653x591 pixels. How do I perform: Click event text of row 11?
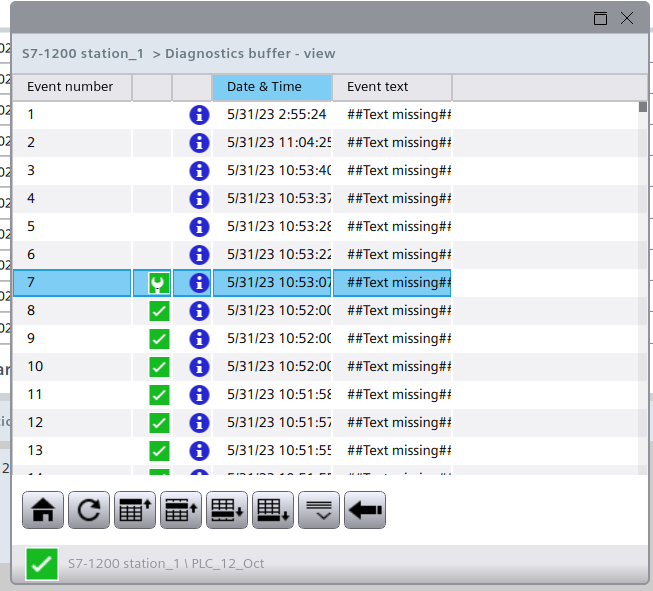399,394
